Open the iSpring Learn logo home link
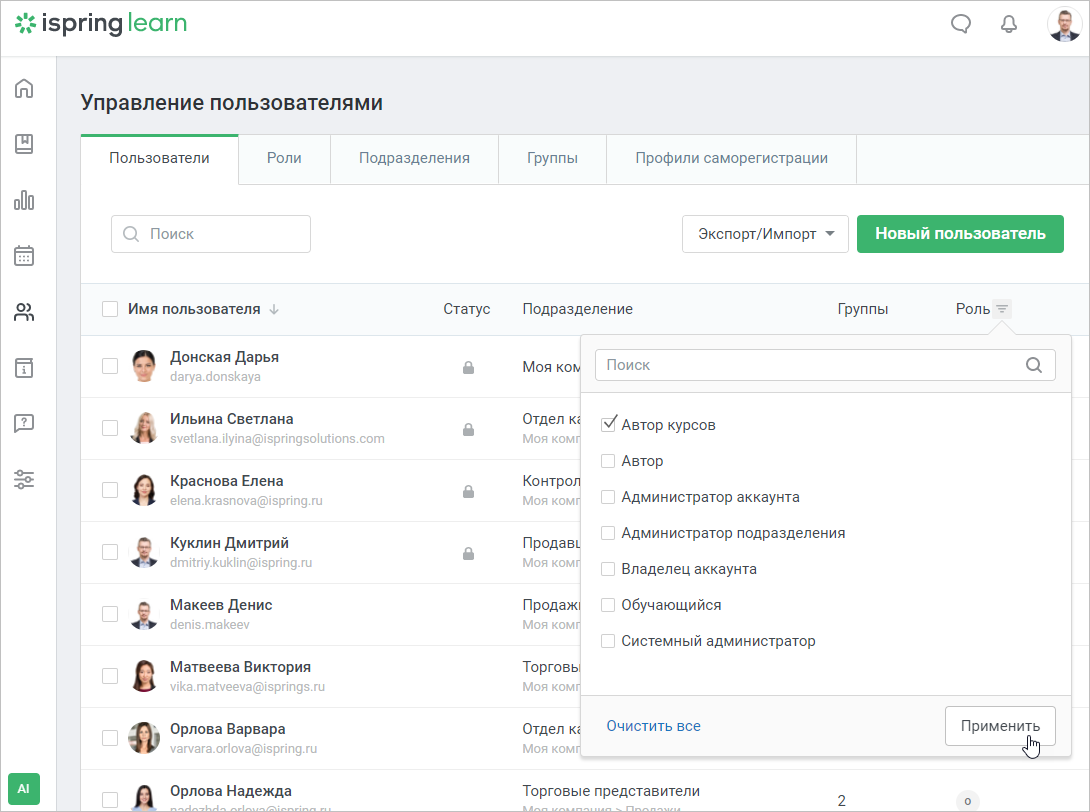The height and width of the screenshot is (812, 1090). pyautogui.click(x=101, y=24)
